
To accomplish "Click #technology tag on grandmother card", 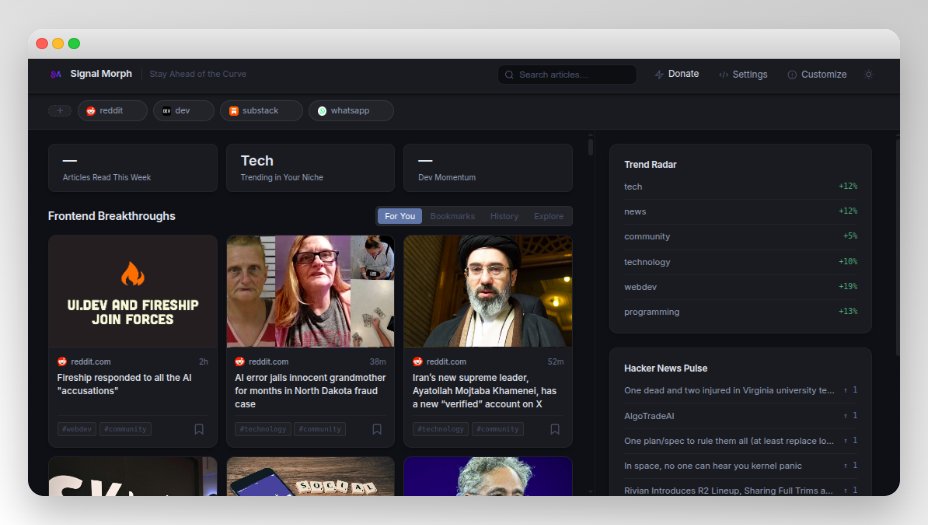I will pos(263,429).
